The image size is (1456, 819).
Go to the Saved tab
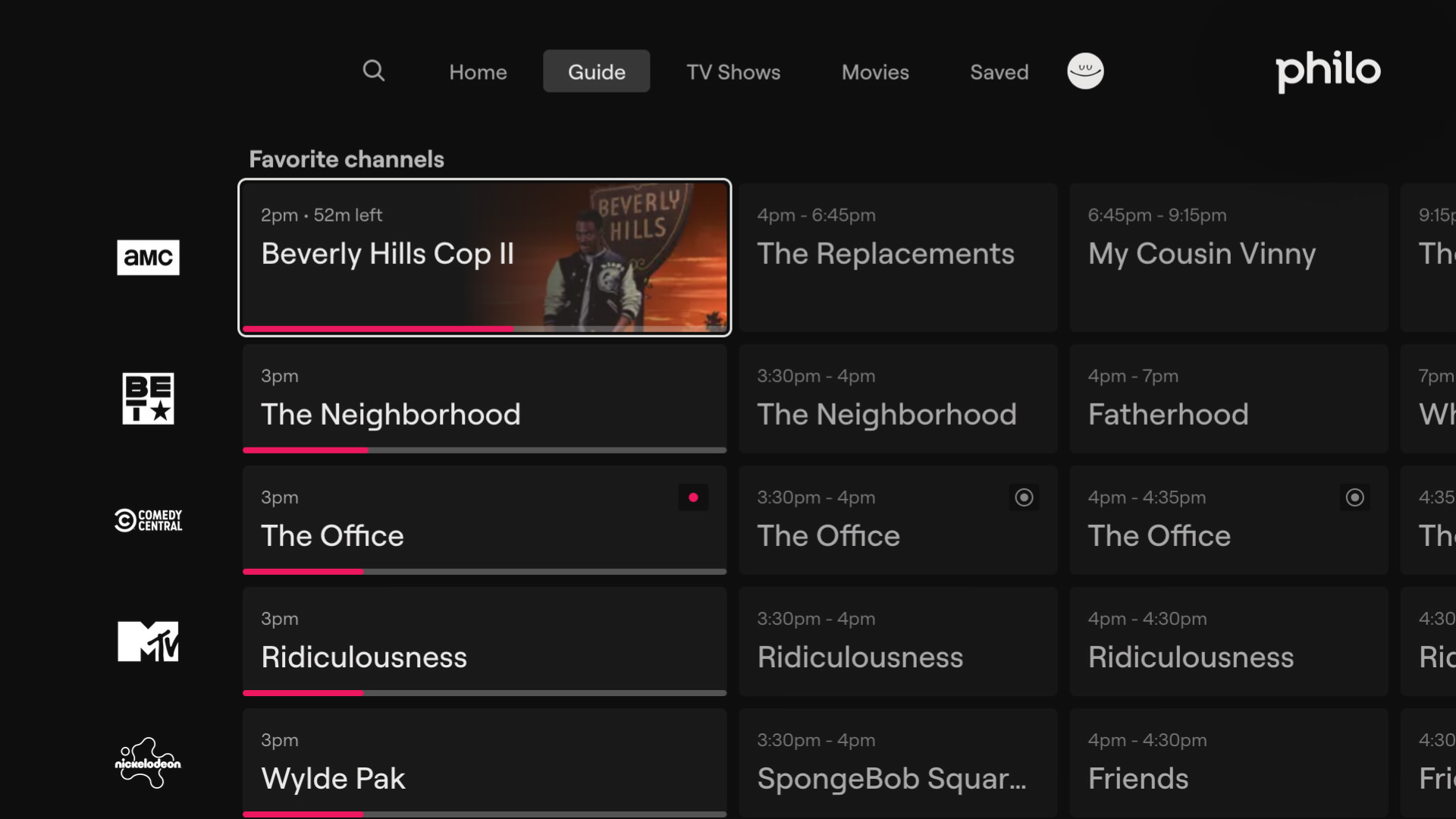coord(999,72)
